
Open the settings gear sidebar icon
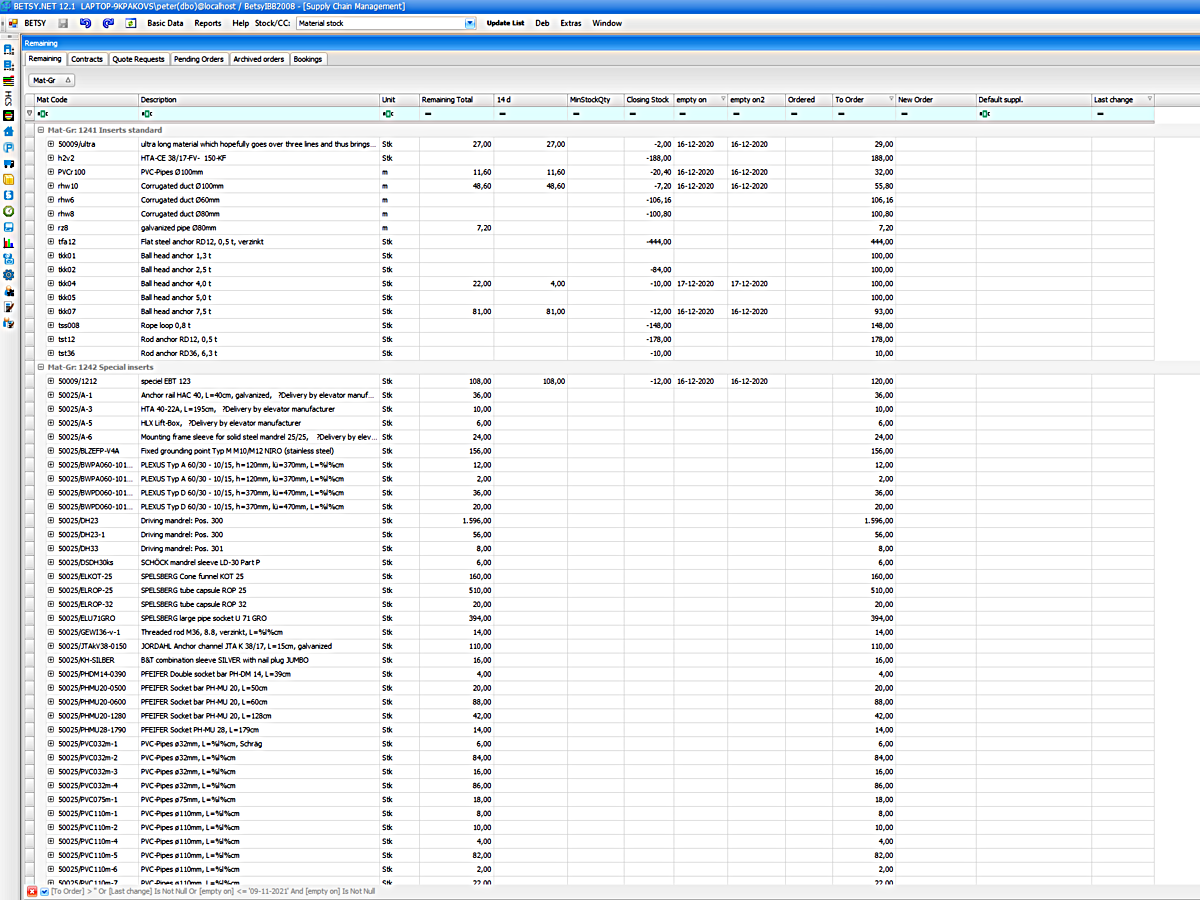point(9,275)
